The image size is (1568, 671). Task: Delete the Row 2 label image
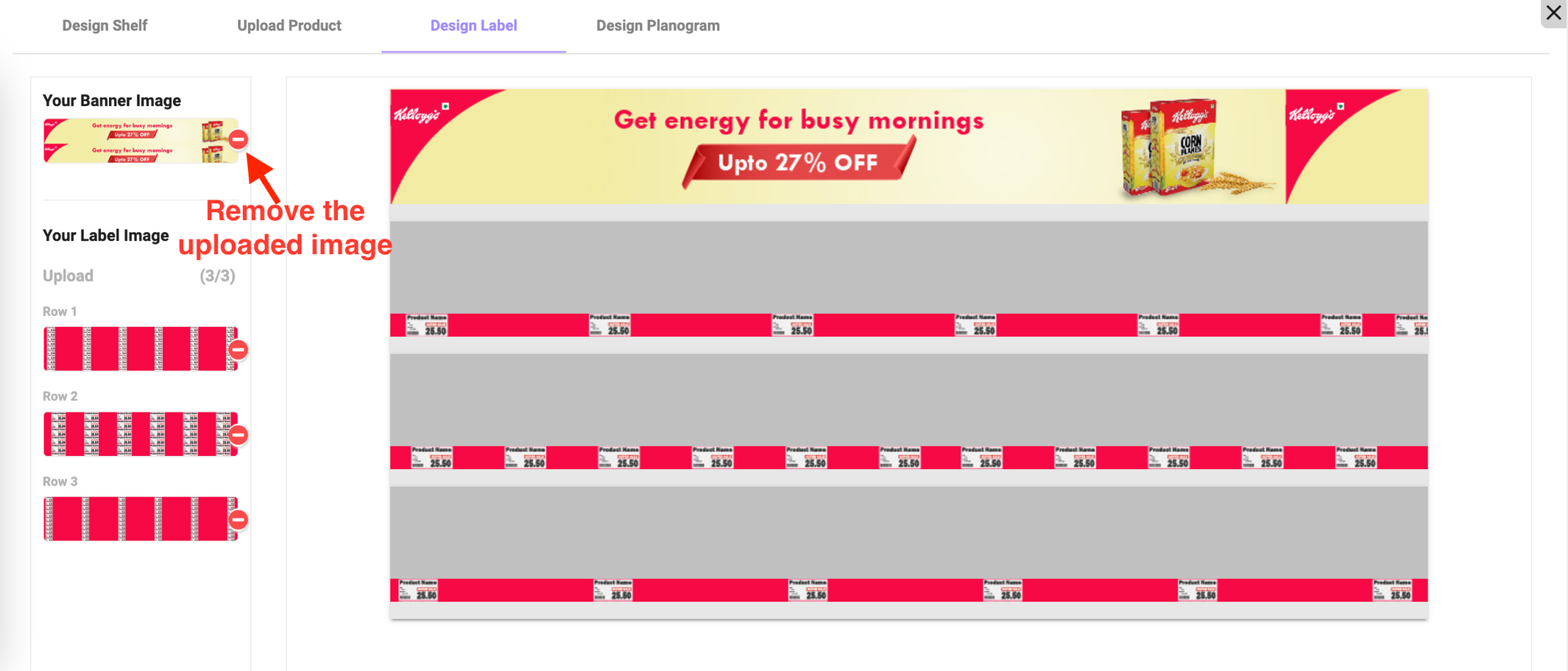pos(238,435)
